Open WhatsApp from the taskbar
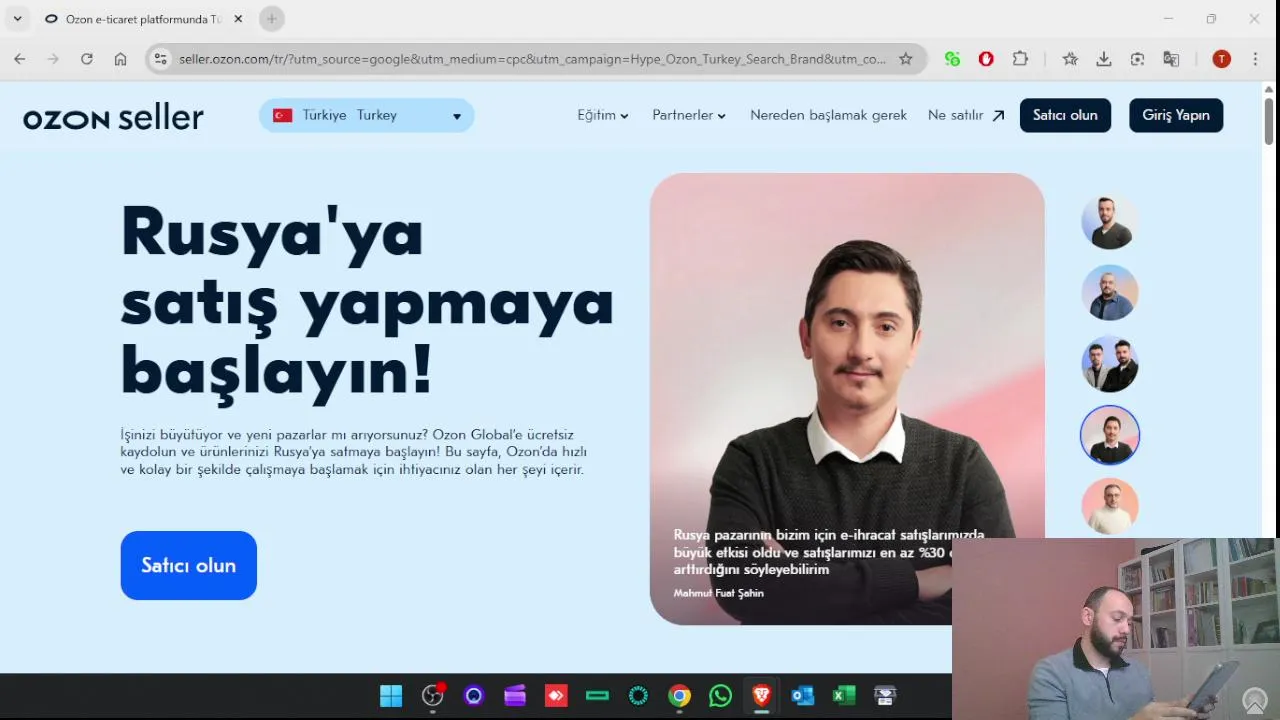 click(x=720, y=696)
